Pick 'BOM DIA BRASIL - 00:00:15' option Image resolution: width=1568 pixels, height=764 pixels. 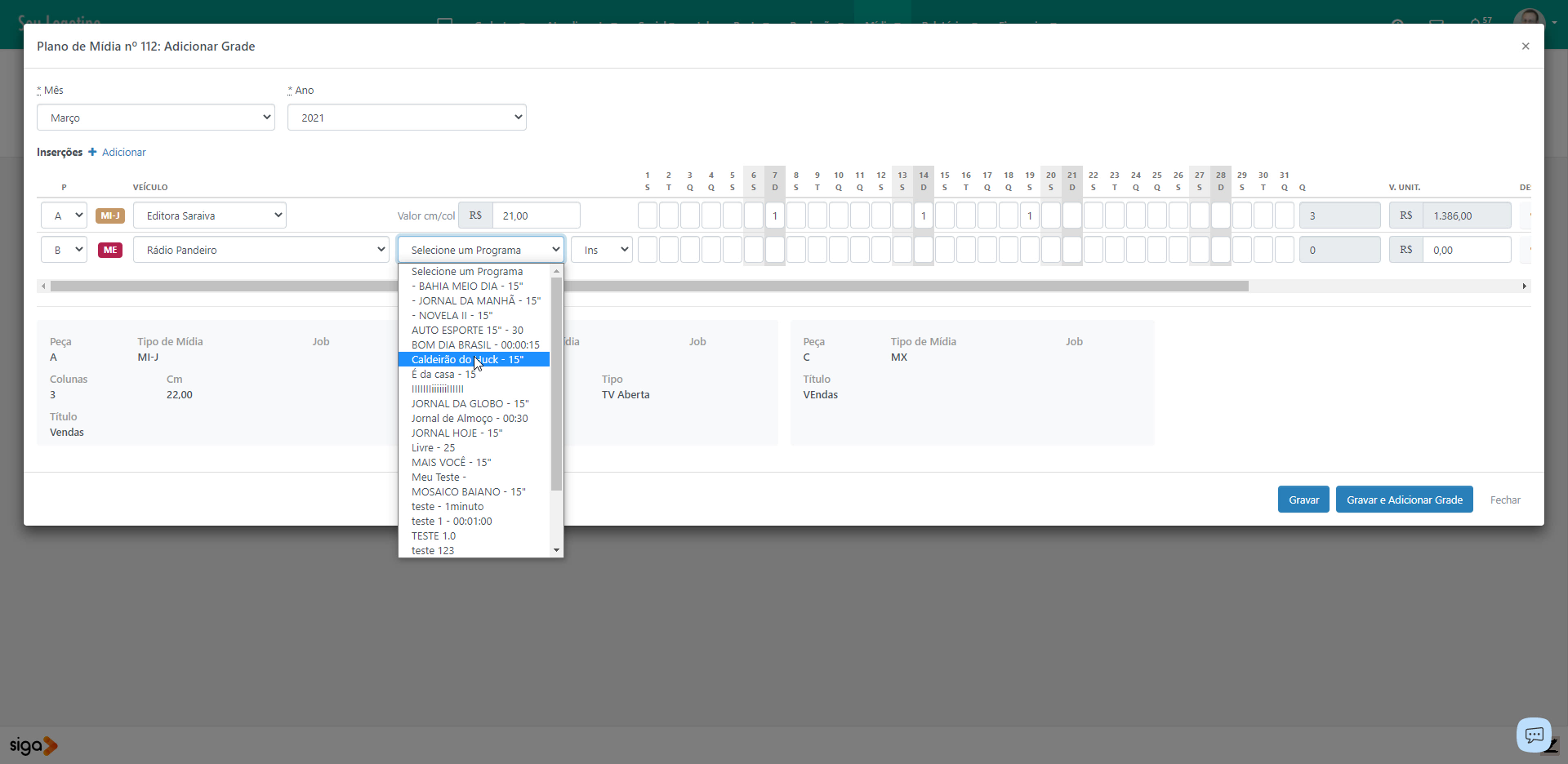[x=474, y=345]
